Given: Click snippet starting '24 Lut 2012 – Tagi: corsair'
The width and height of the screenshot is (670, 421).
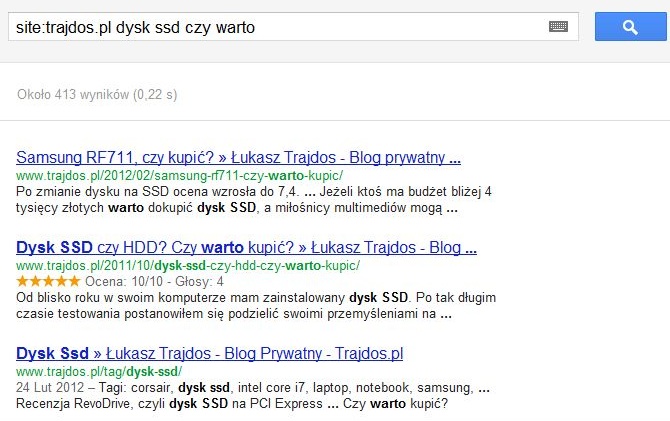Looking at the screenshot, I should [x=253, y=388].
